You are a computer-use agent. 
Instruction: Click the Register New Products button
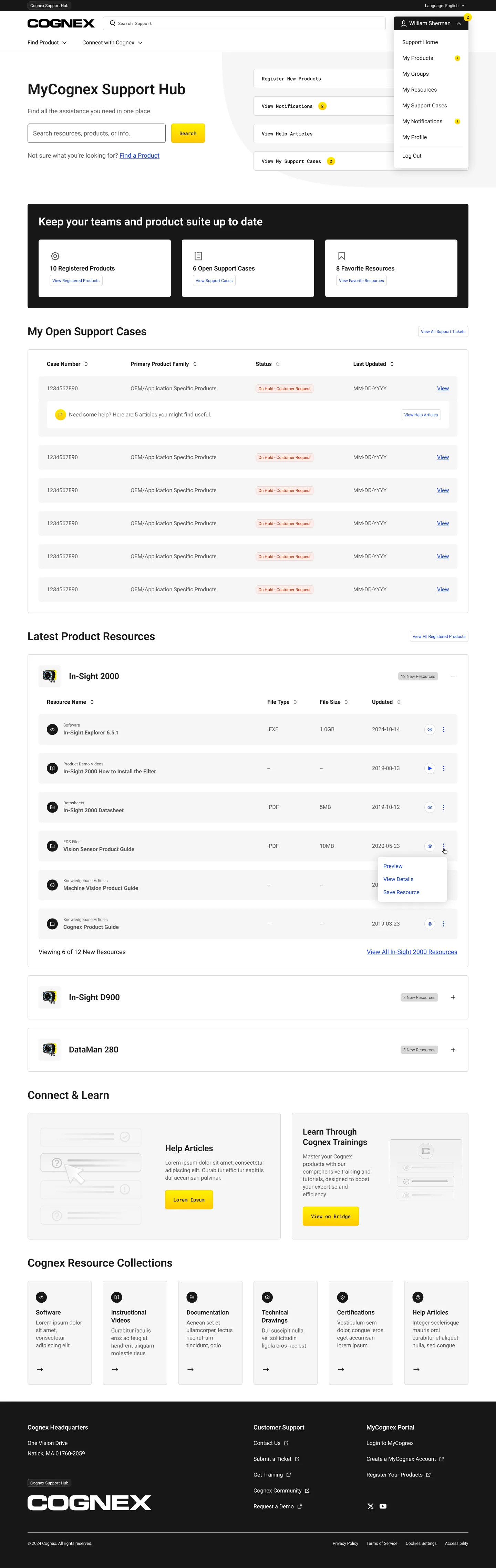[x=323, y=78]
